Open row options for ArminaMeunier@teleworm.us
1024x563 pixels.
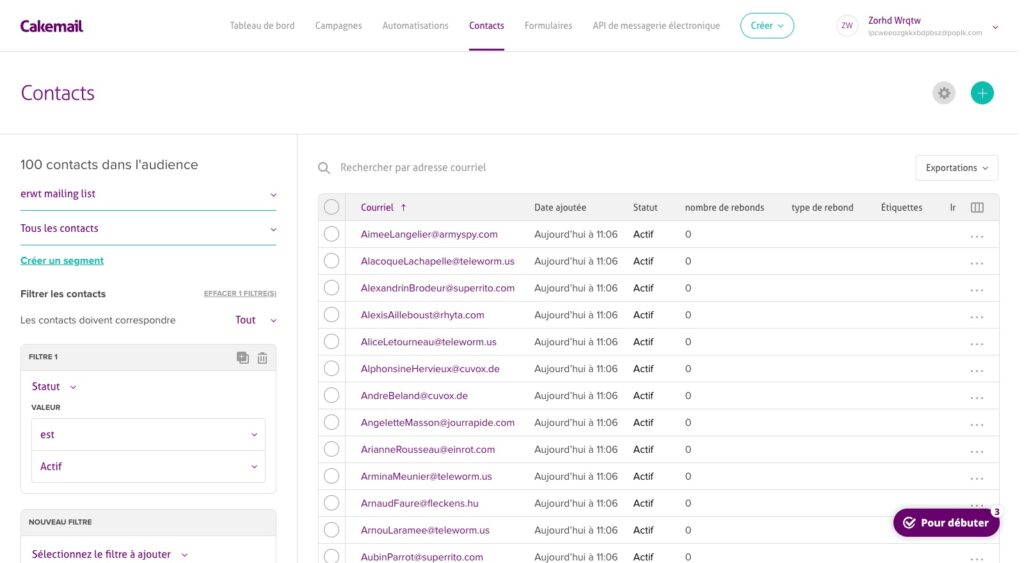976,477
